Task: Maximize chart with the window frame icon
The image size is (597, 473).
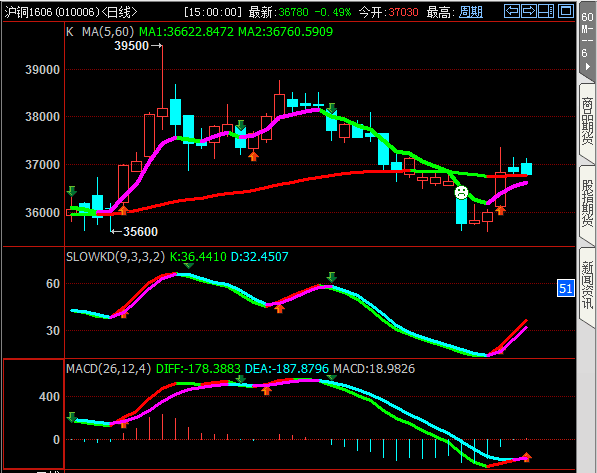Action: coord(566,11)
